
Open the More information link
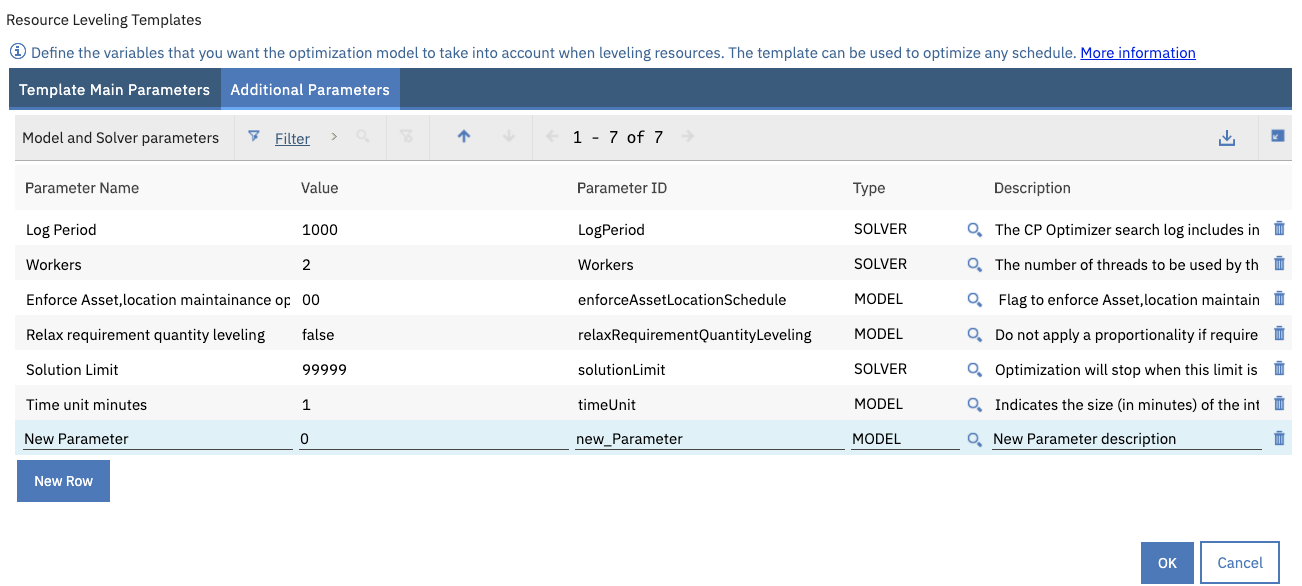[x=1138, y=52]
